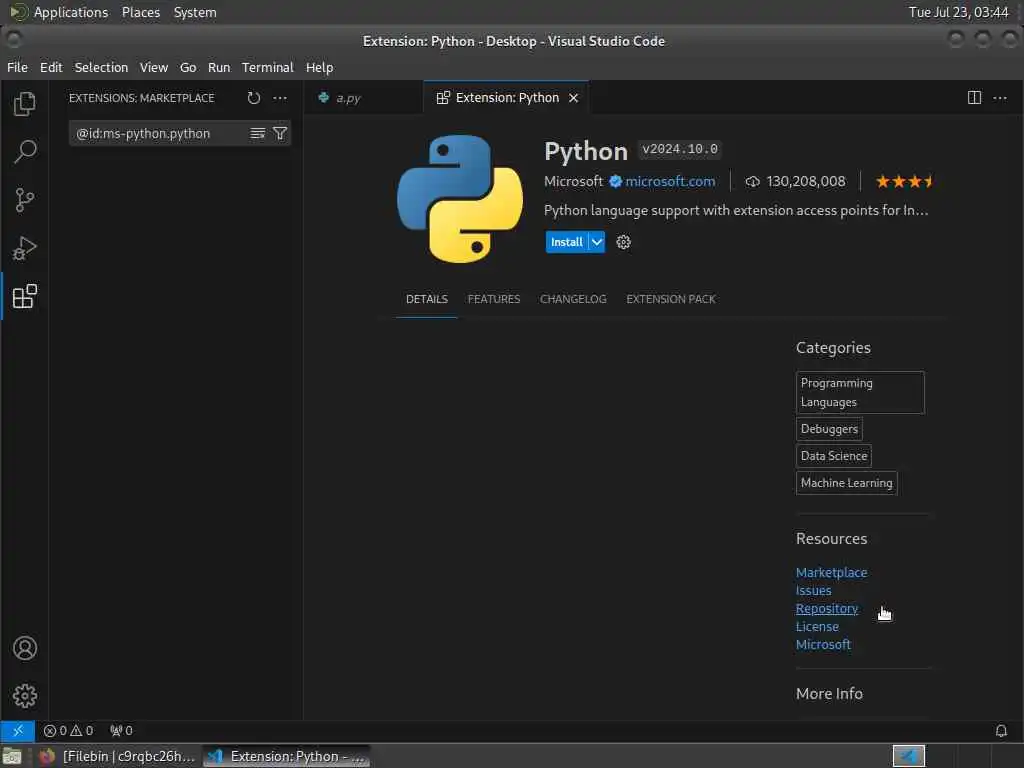Open the Search view in activity bar
This screenshot has height=768, width=1024.
25,152
